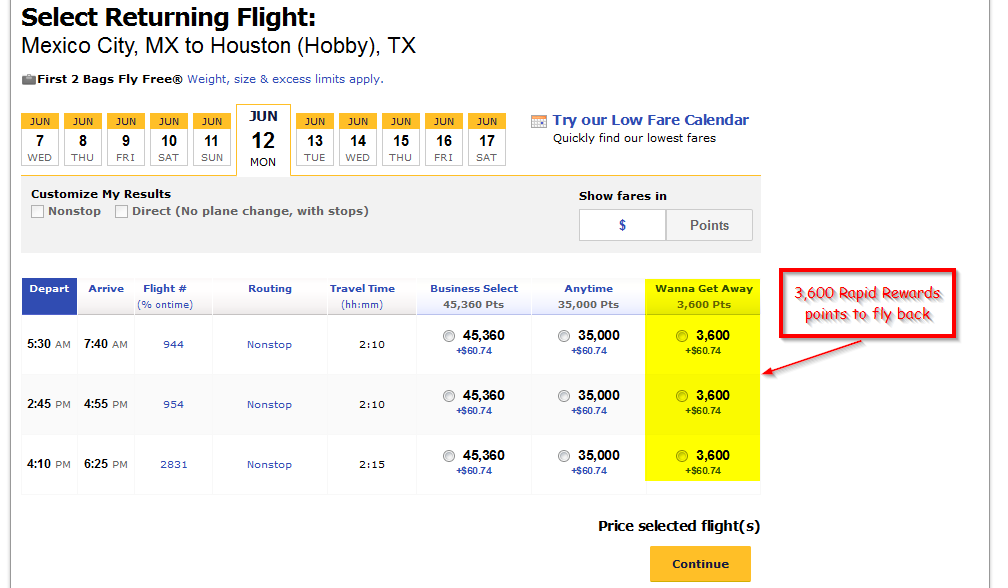The width and height of the screenshot is (1008, 588).
Task: Enable the Nonstop filter checkbox
Action: tap(37, 211)
